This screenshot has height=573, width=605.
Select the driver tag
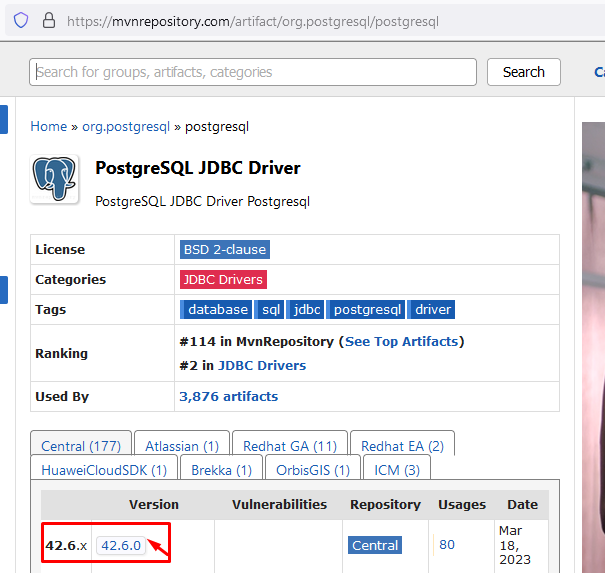click(x=431, y=309)
